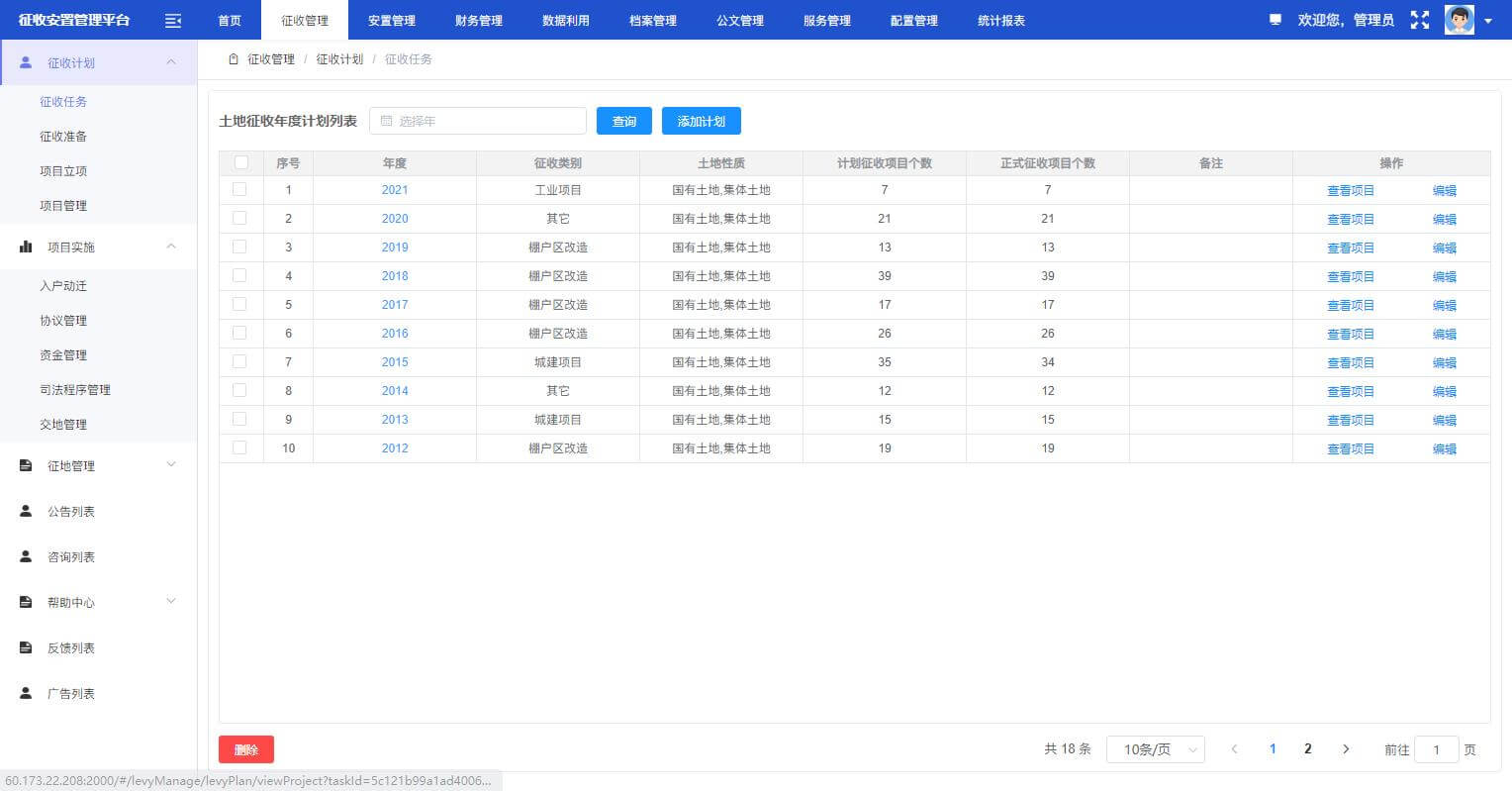Screen dimensions: 1512x791
Task: Check the select-all checkbox in the table header
Action: pos(239,162)
